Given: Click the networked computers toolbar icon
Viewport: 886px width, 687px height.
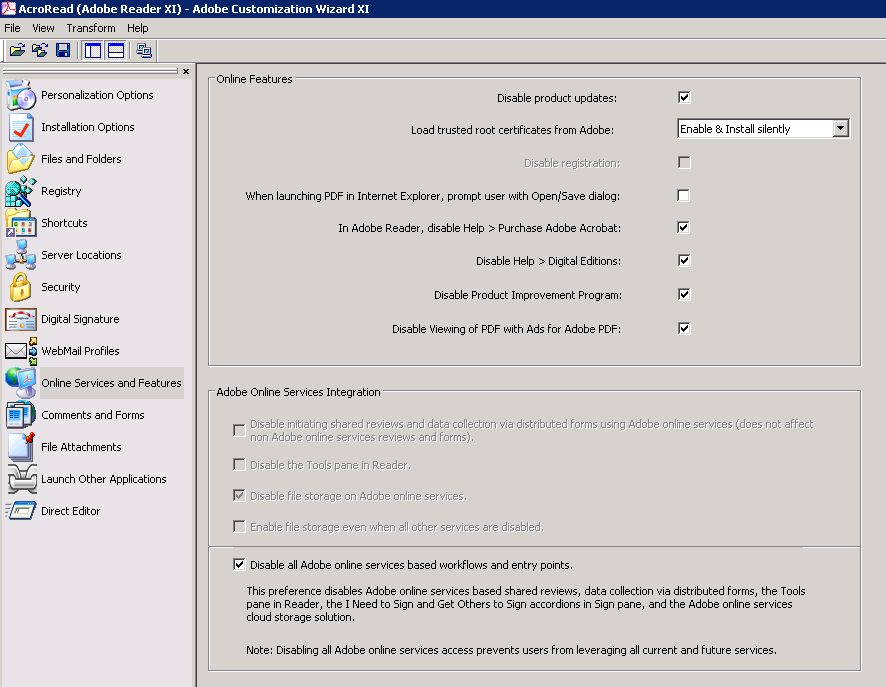Looking at the screenshot, I should 144,50.
